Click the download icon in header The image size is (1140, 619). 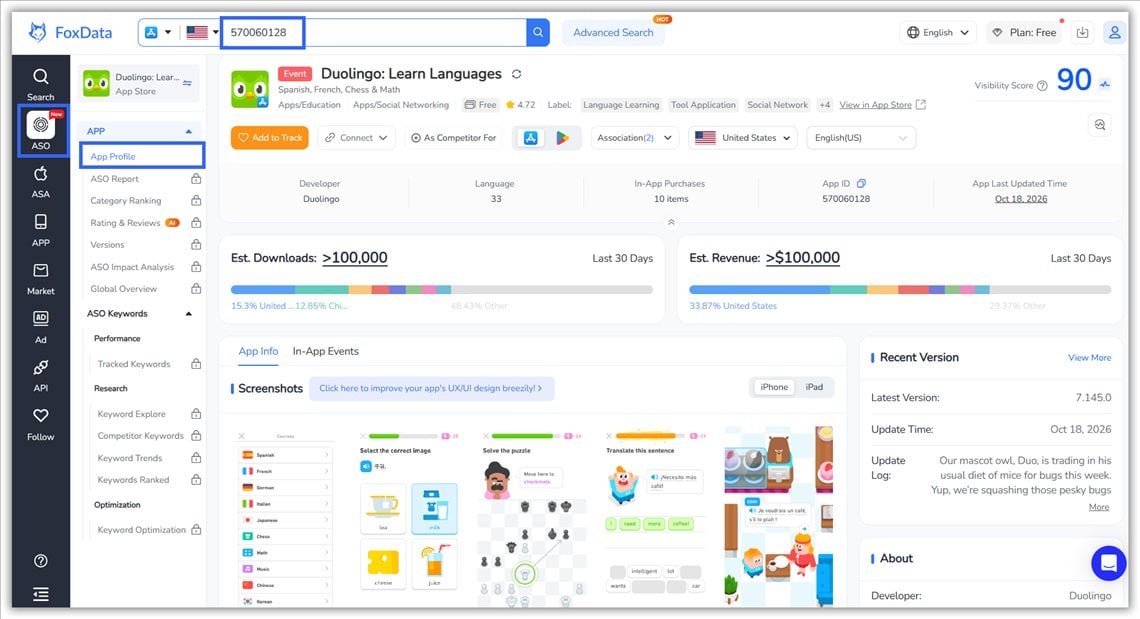tap(1083, 33)
